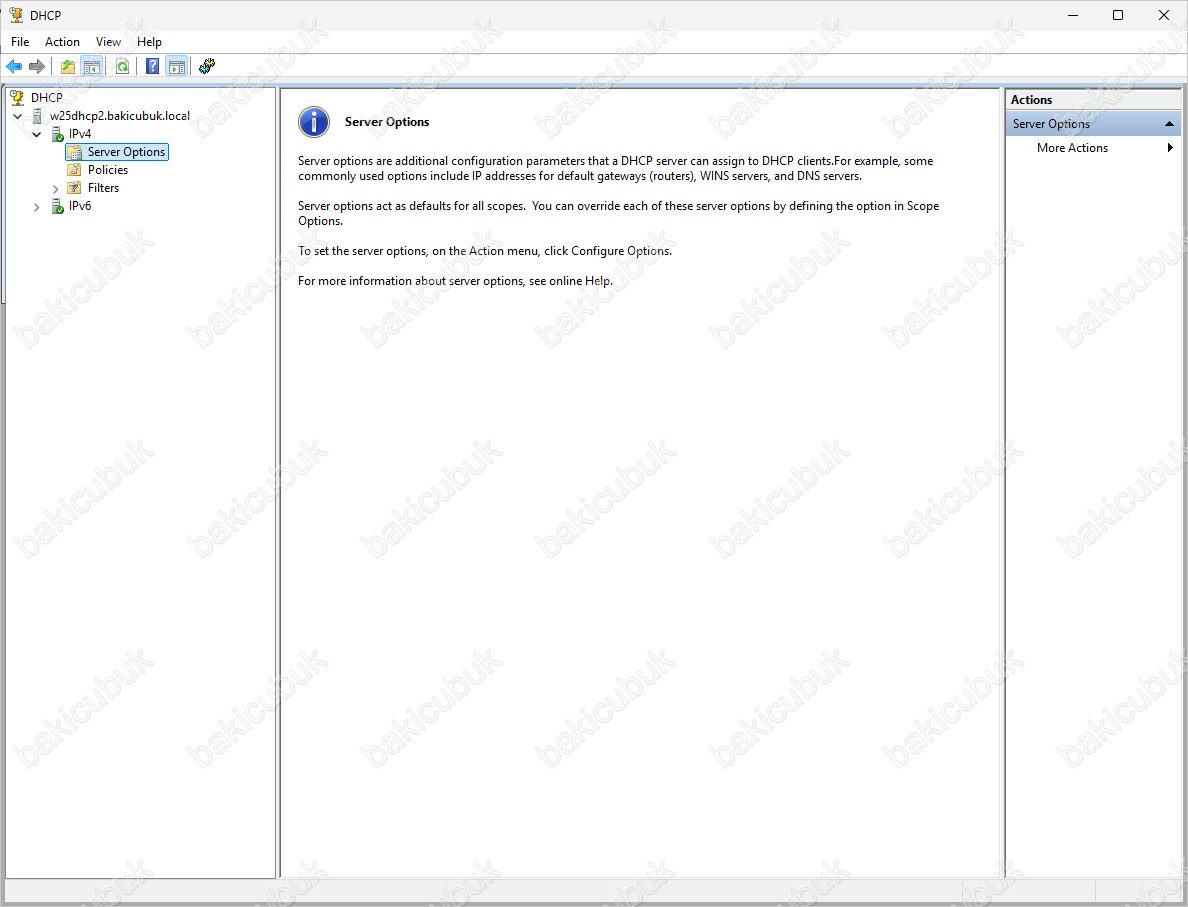1188x907 pixels.
Task: Expand the Filters tree node
Action: coord(56,188)
